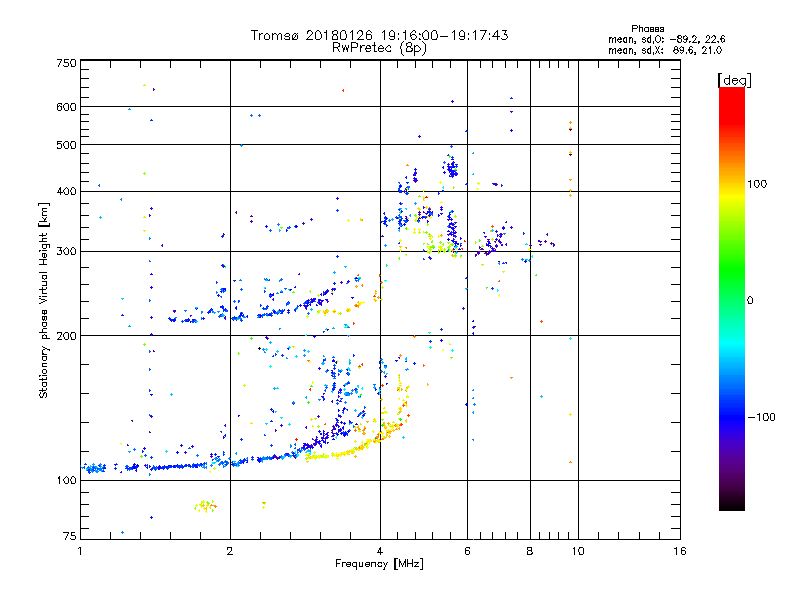Click the y-axis tick label '300'
The height and width of the screenshot is (600, 800).
[66, 252]
